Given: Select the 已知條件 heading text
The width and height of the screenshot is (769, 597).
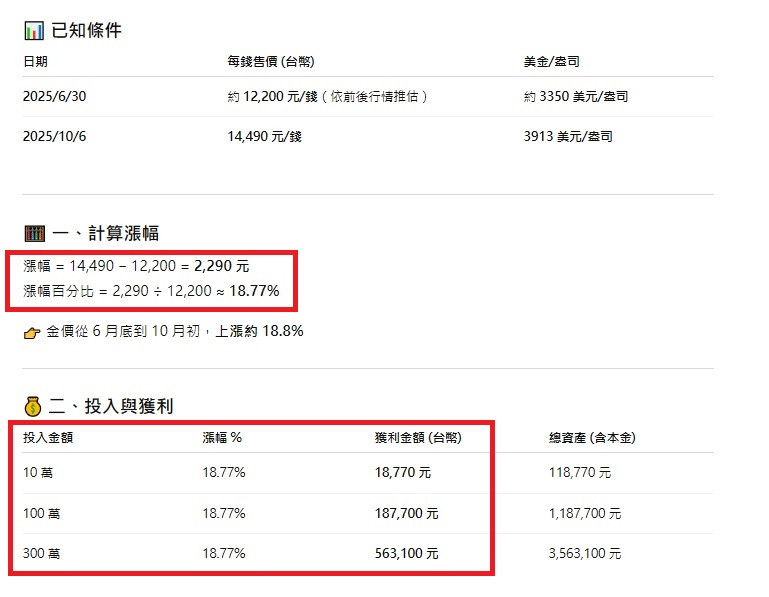Looking at the screenshot, I should (x=86, y=30).
